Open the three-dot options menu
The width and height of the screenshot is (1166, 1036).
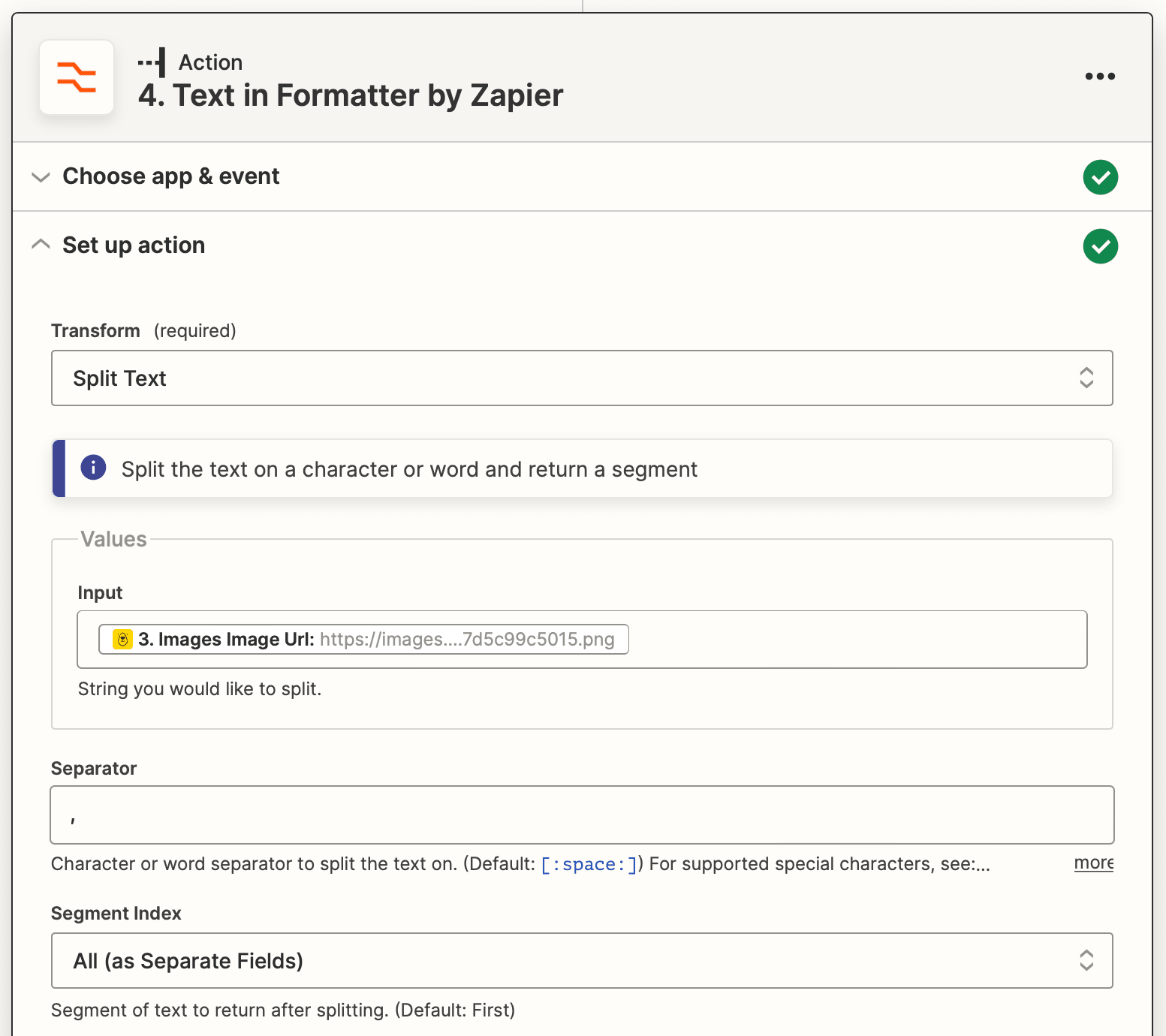1100,76
